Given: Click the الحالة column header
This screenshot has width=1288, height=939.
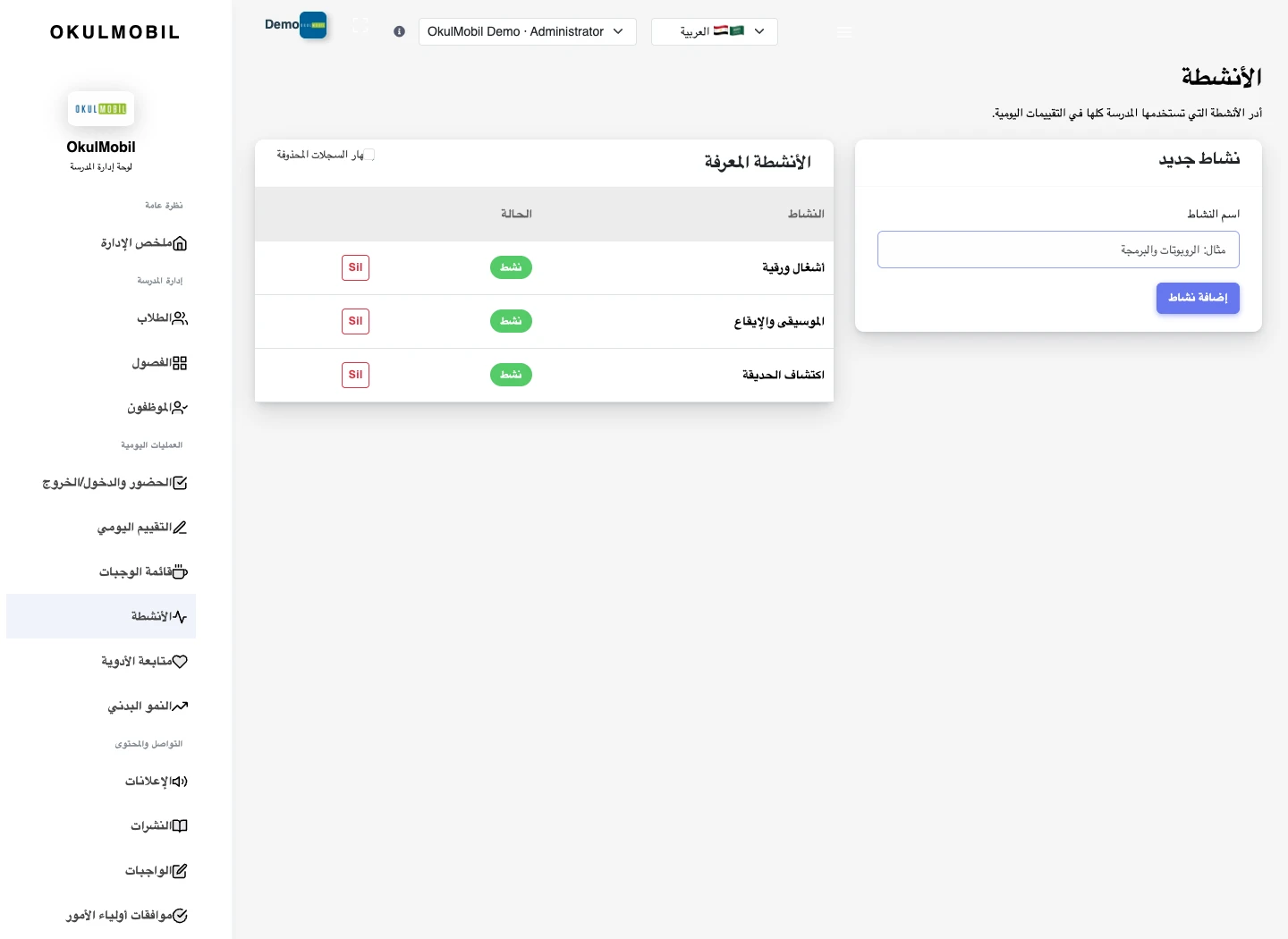Looking at the screenshot, I should point(516,214).
